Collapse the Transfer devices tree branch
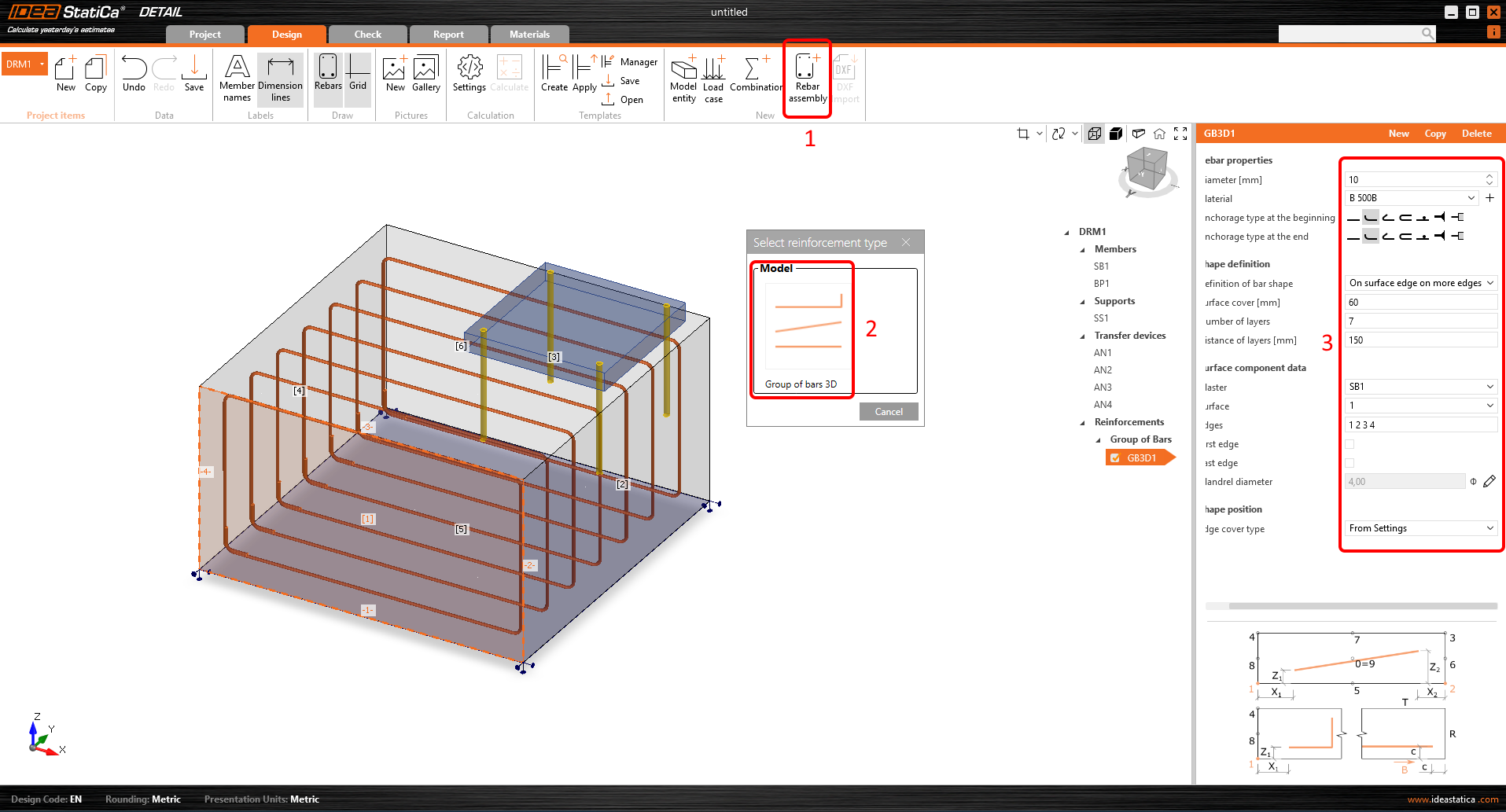This screenshot has width=1506, height=812. tap(1083, 335)
